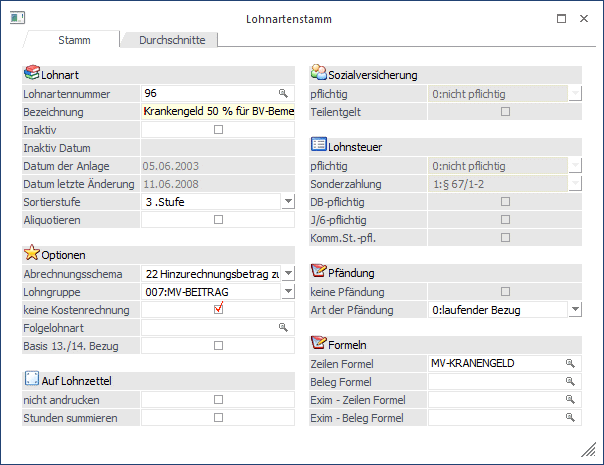
Task: Click the Pfändung section icon
Action: click(x=319, y=271)
